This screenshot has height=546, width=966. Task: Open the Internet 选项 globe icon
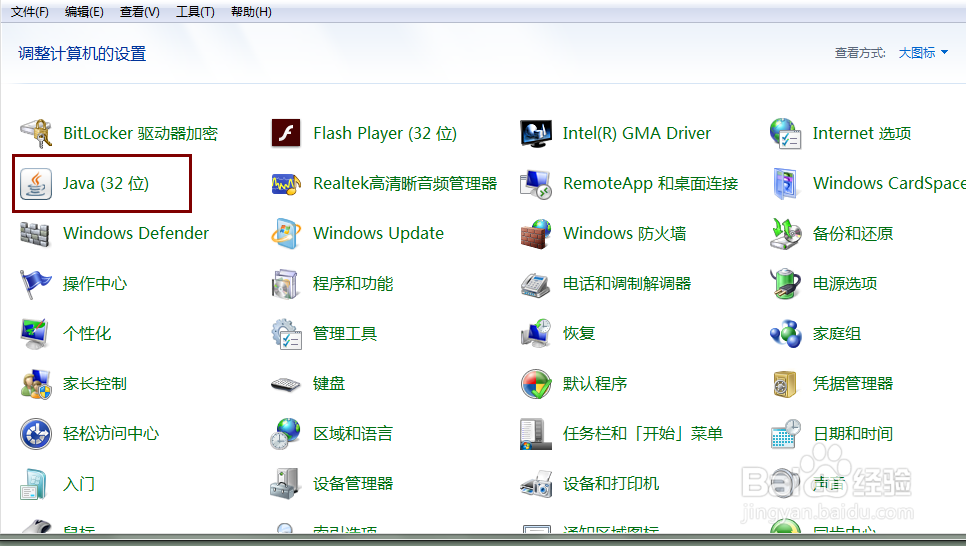pos(785,133)
